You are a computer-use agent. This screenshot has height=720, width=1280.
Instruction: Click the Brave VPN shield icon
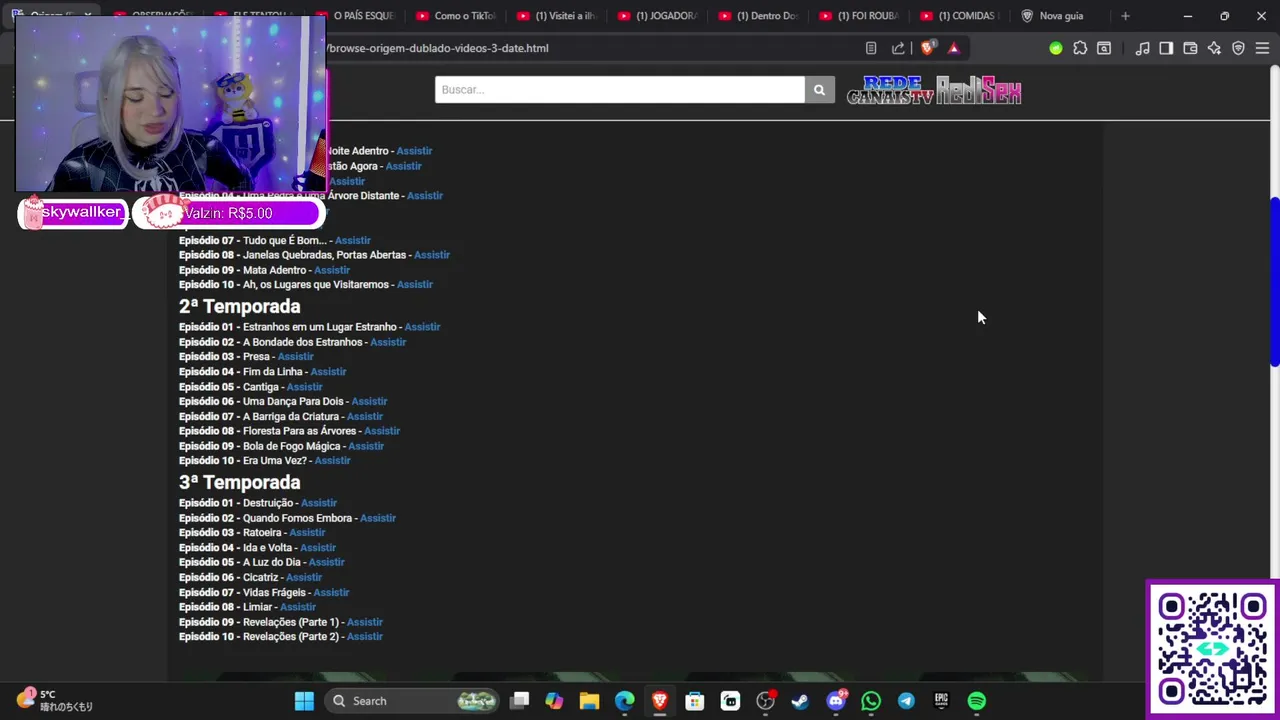pyautogui.click(x=1238, y=48)
